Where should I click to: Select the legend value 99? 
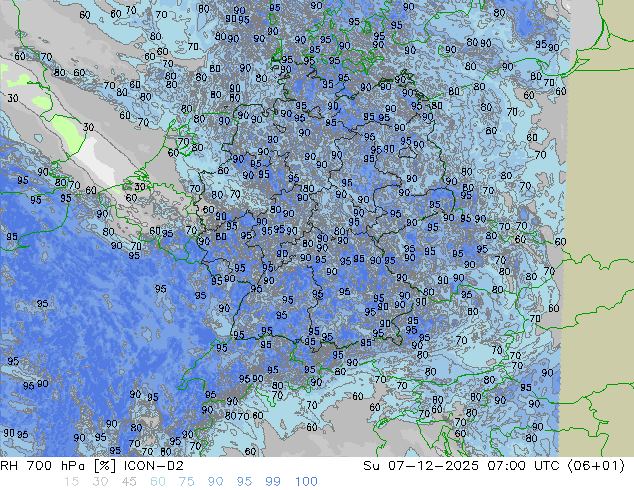[x=273, y=482]
